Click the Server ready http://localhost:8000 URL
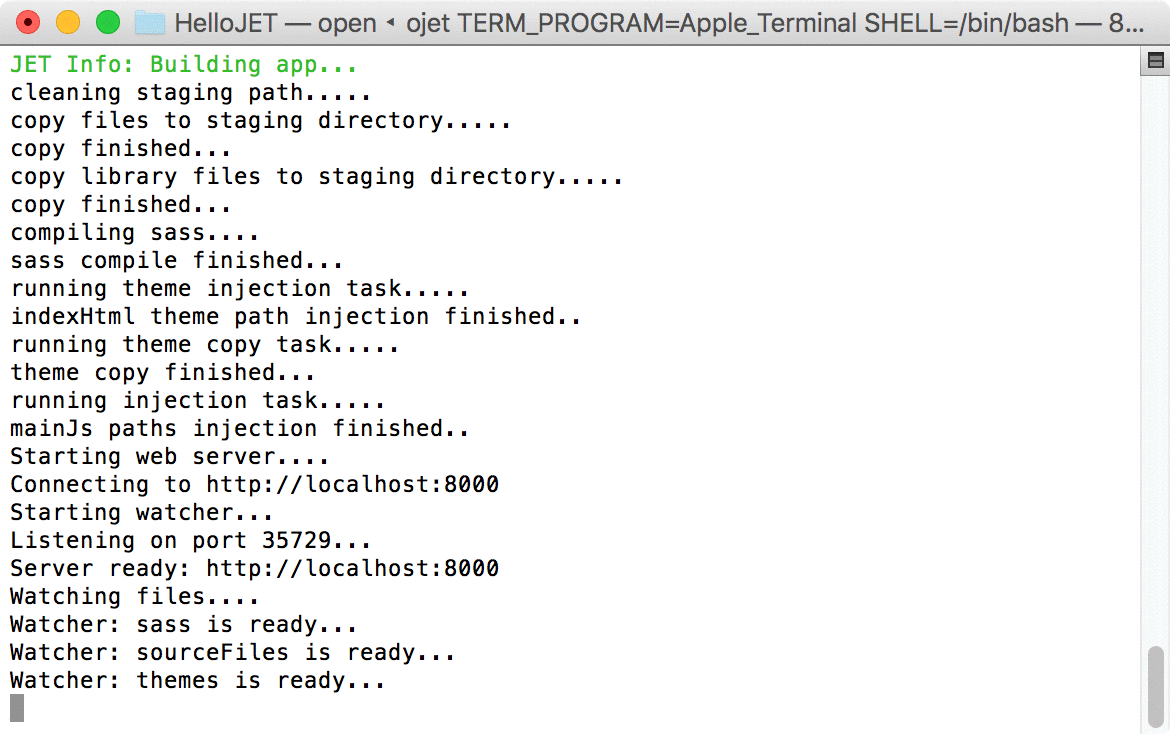Viewport: 1170px width, 734px height. 352,568
